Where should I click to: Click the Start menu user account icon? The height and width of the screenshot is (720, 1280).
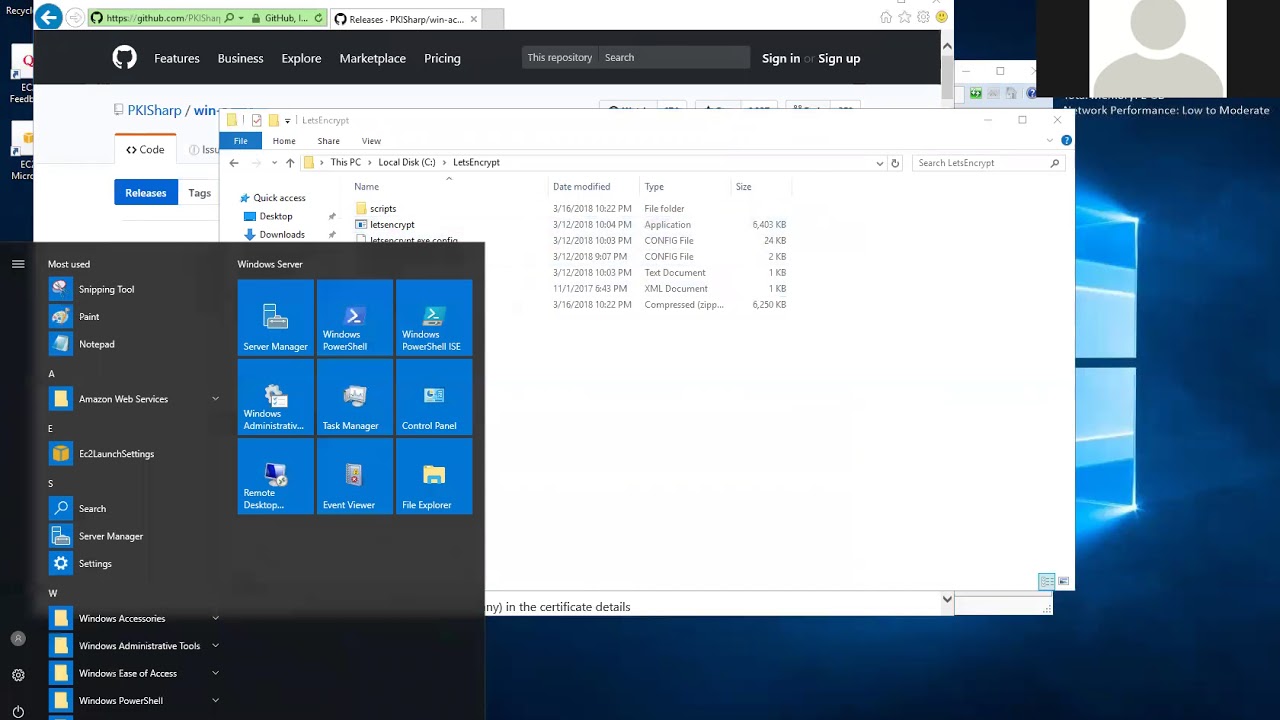18,638
